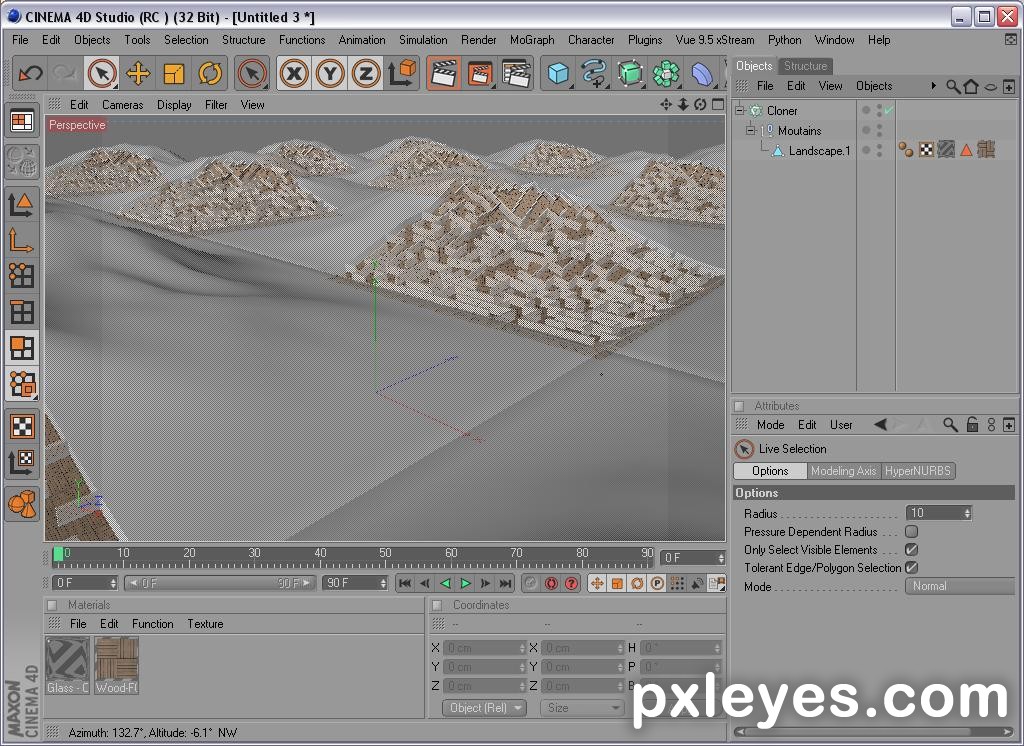Select Landscape.1 in object tree
Screen dimensions: 1024x746
(819, 151)
